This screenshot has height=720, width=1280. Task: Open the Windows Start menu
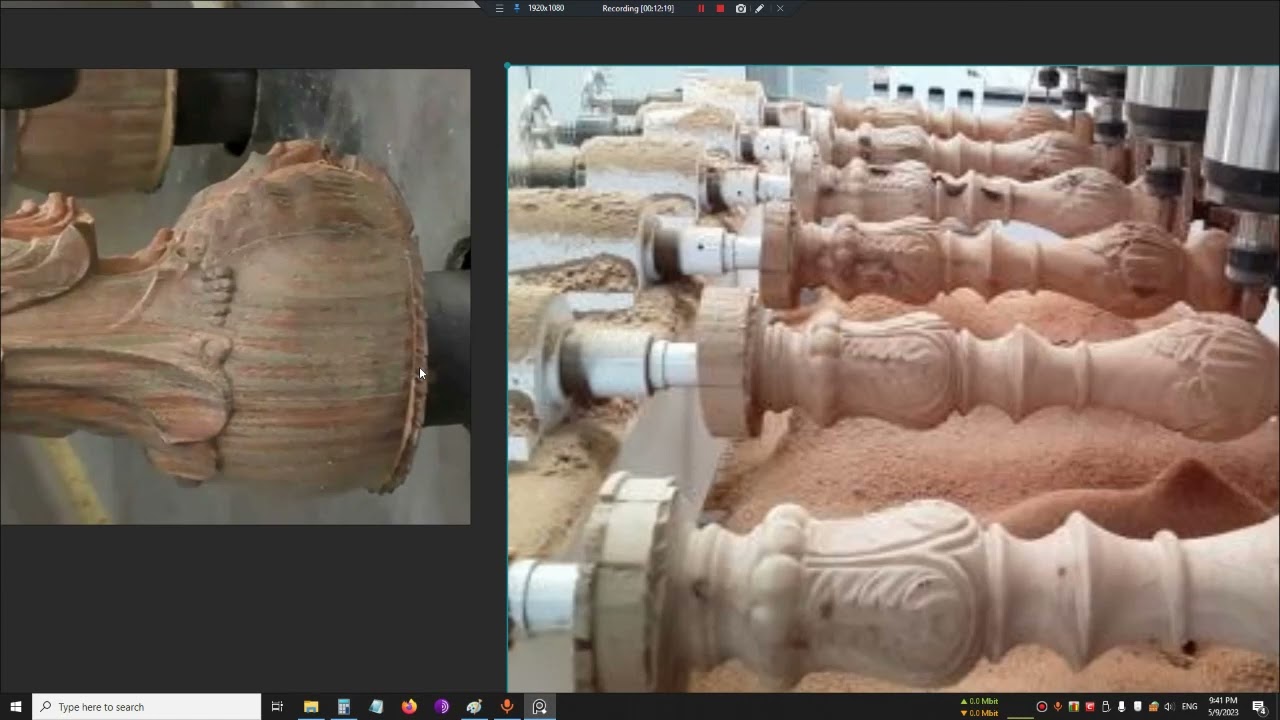16,706
